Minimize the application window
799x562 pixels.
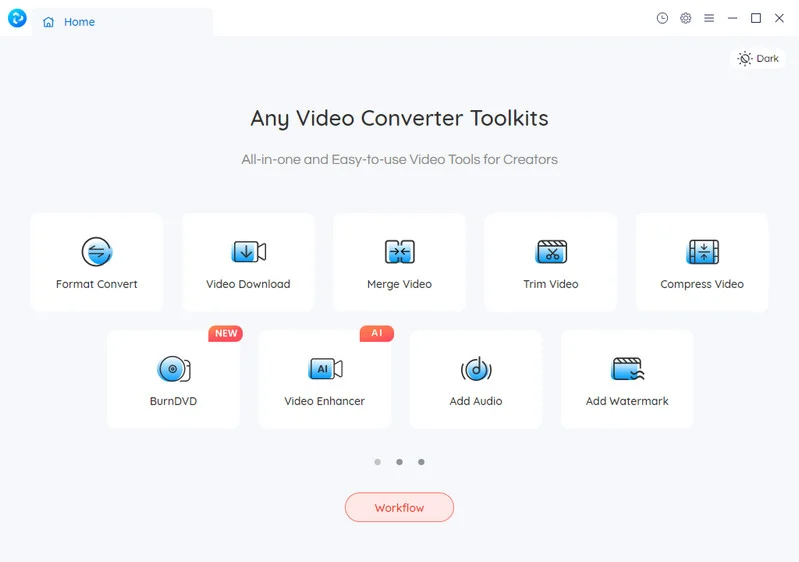click(732, 18)
